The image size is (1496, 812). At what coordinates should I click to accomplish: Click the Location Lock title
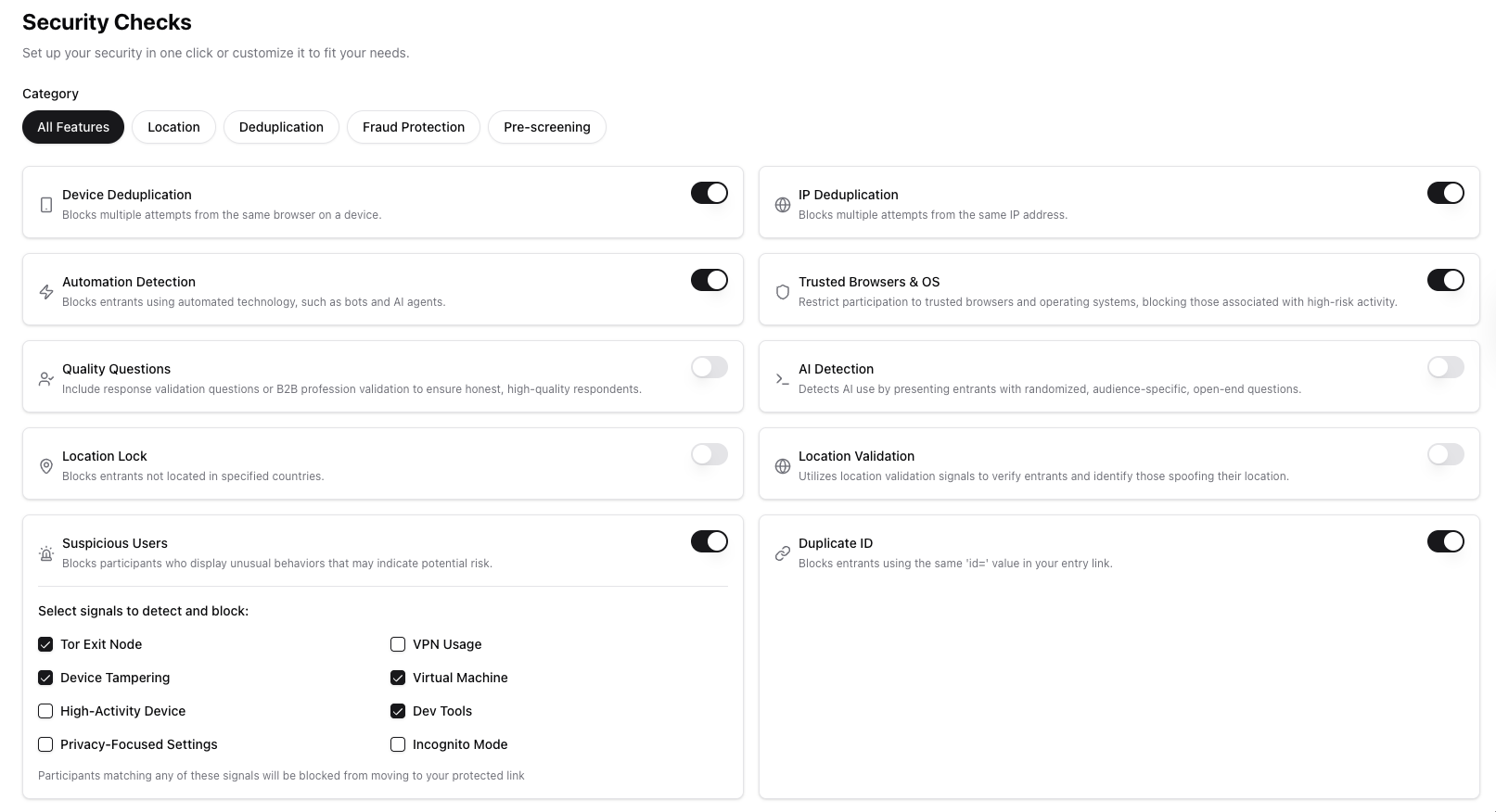click(105, 456)
